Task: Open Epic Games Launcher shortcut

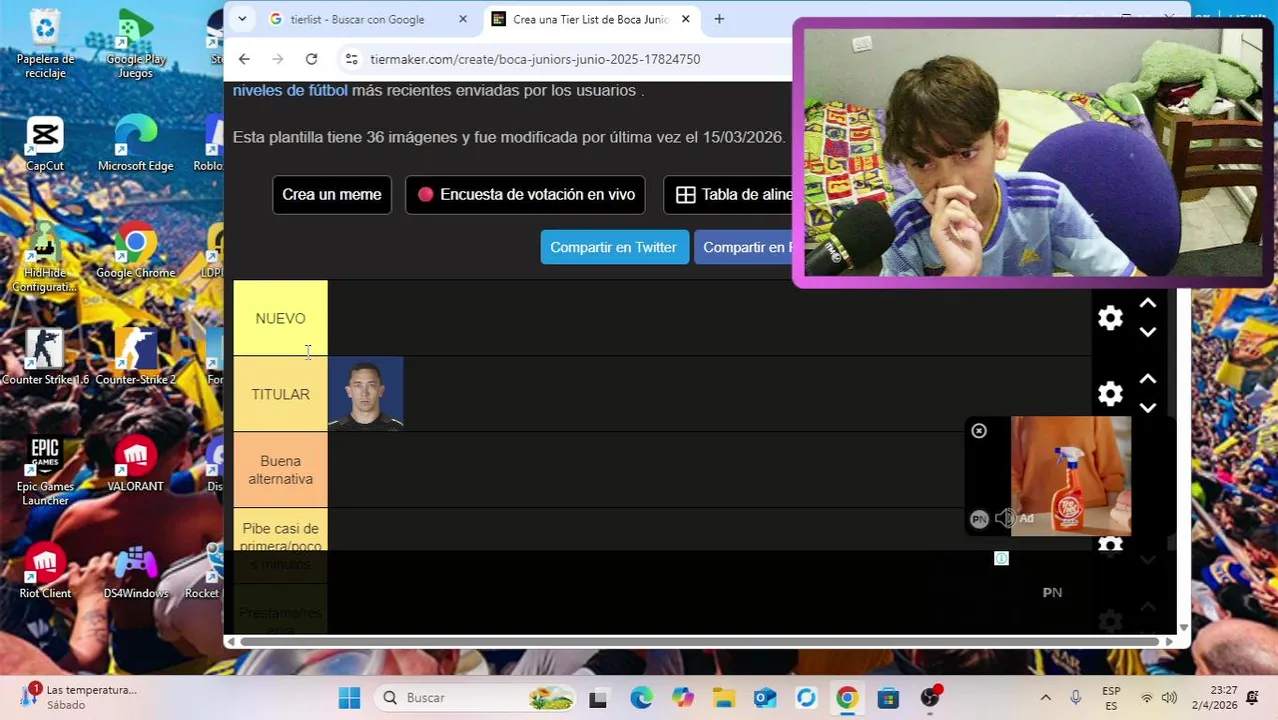Action: [x=45, y=472]
